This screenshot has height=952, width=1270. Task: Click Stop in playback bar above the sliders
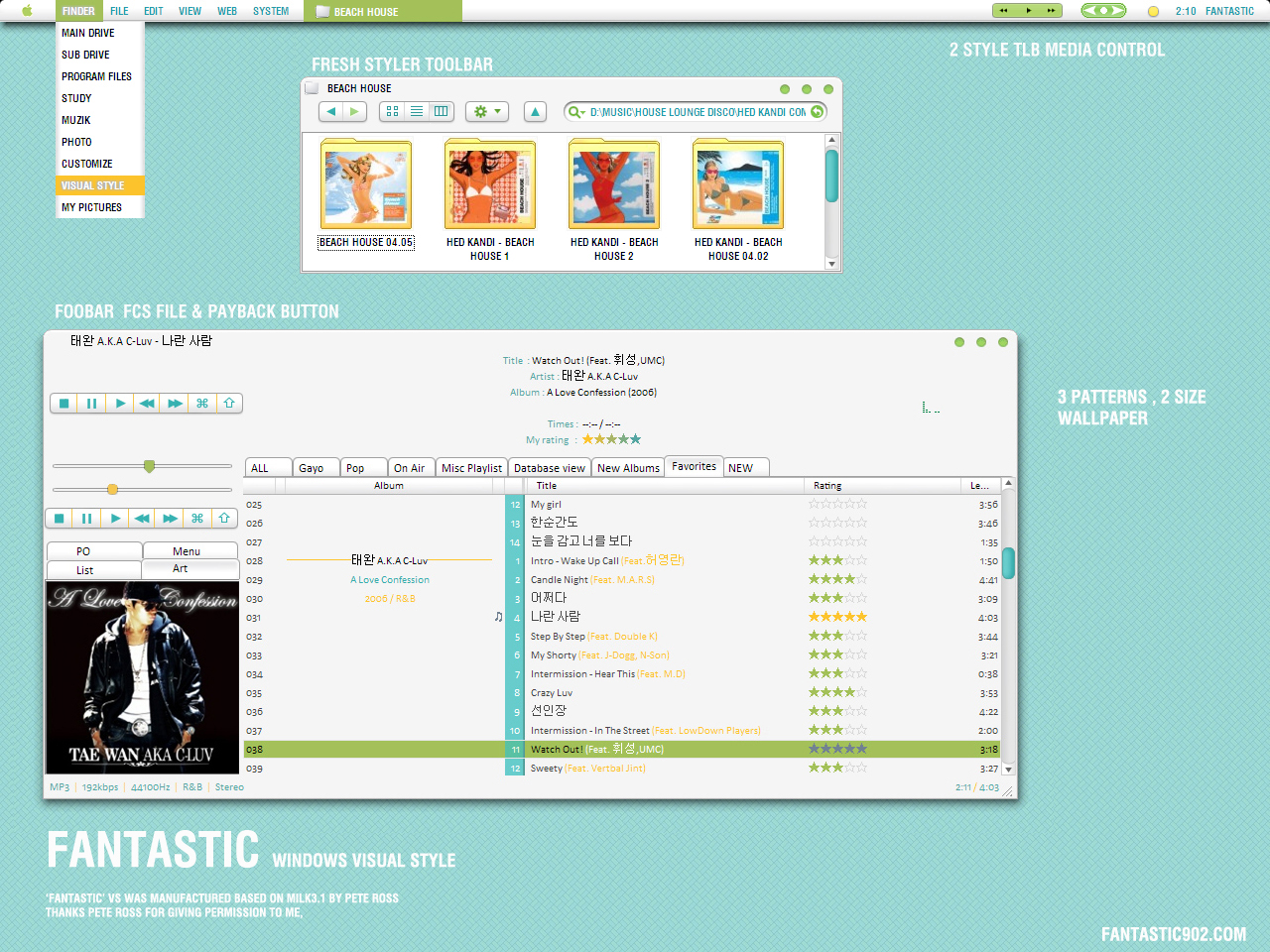(x=64, y=404)
